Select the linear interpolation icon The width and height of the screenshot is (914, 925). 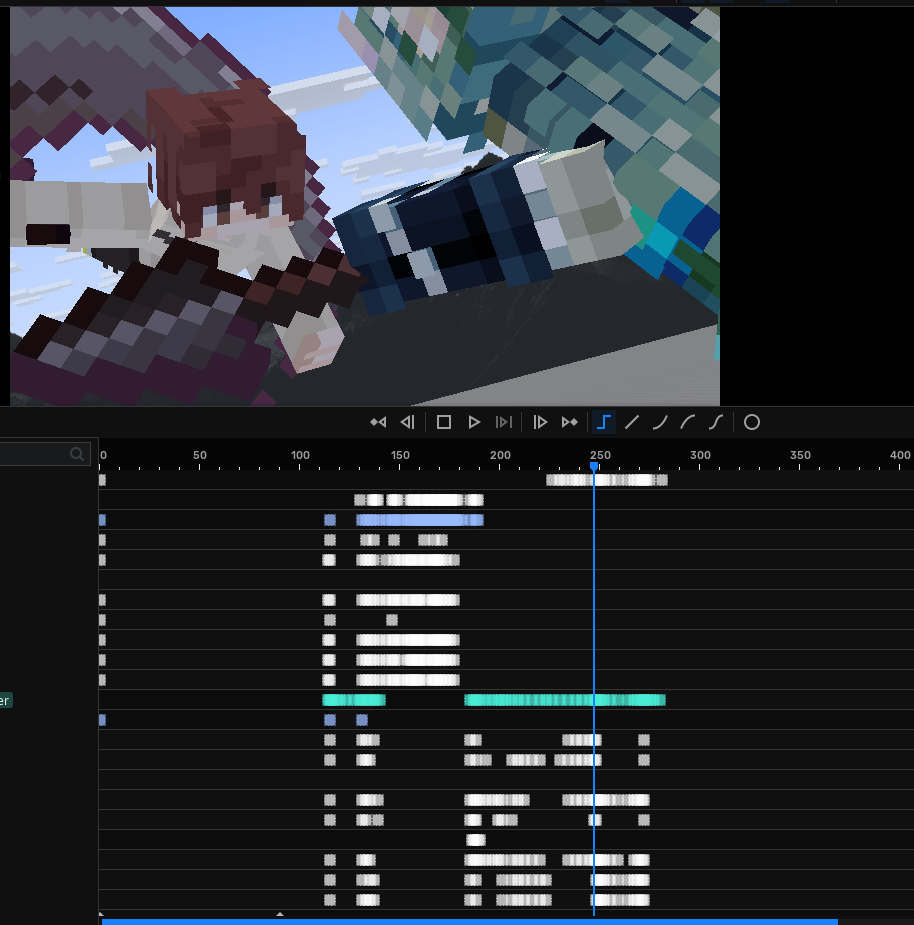click(x=632, y=422)
